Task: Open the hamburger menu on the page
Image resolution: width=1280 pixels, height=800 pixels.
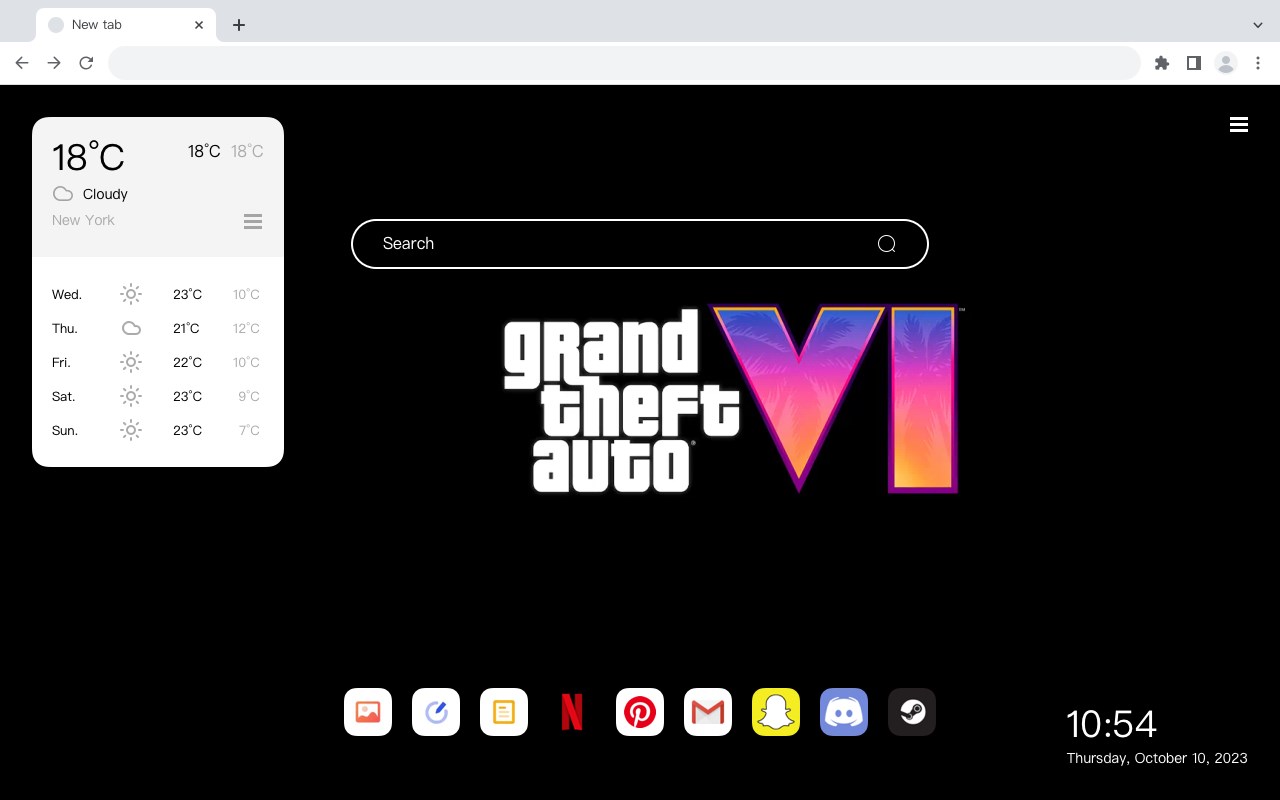Action: click(1239, 125)
